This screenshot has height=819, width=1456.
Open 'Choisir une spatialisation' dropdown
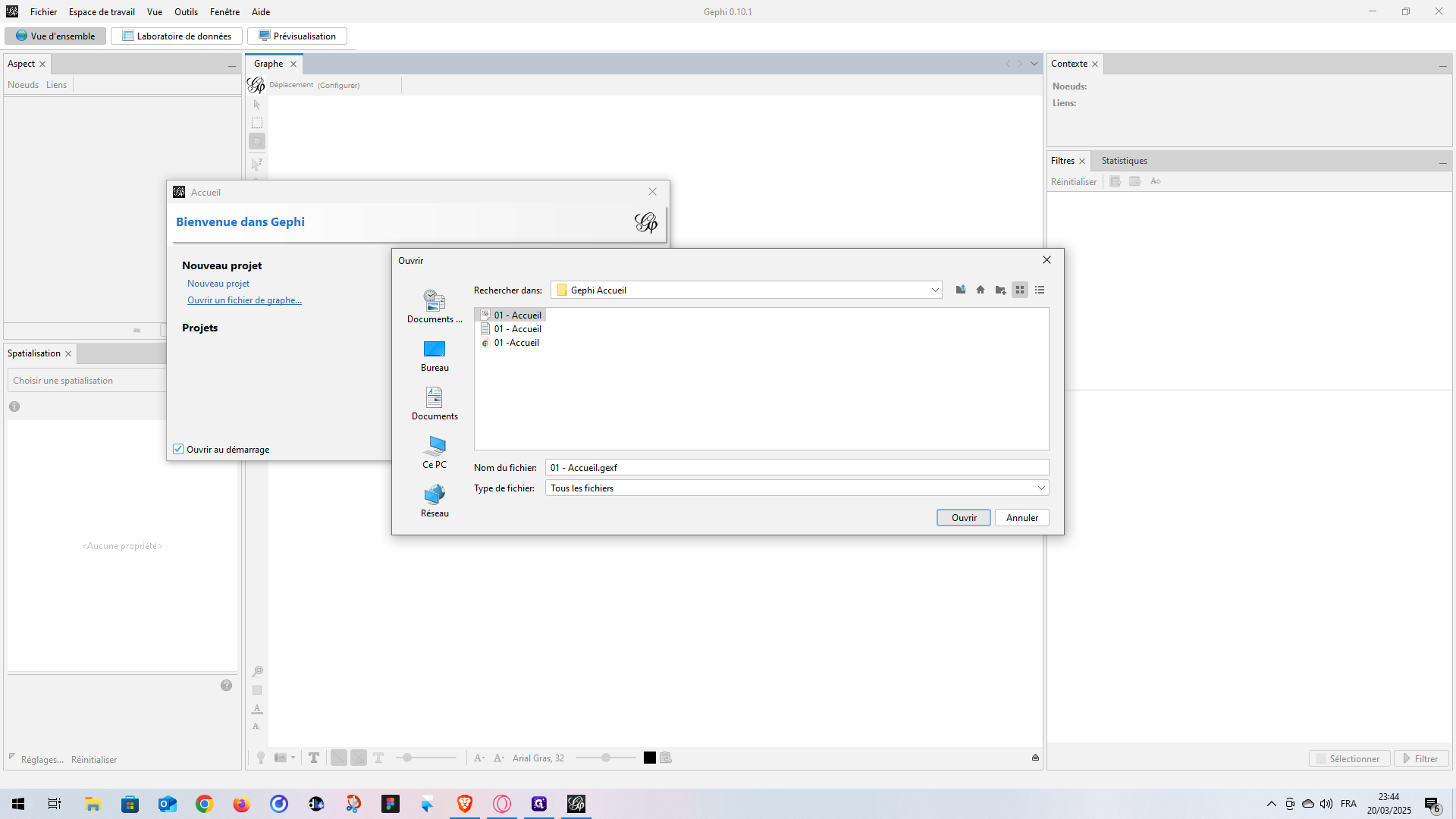87,380
